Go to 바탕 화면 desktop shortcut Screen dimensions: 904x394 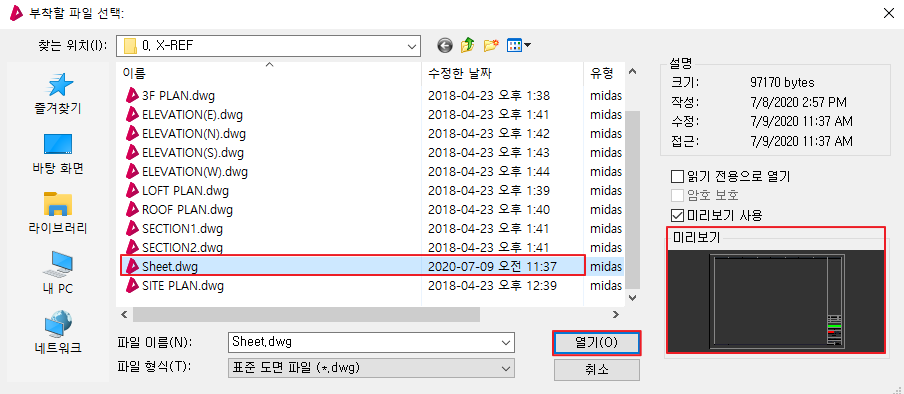coord(58,154)
